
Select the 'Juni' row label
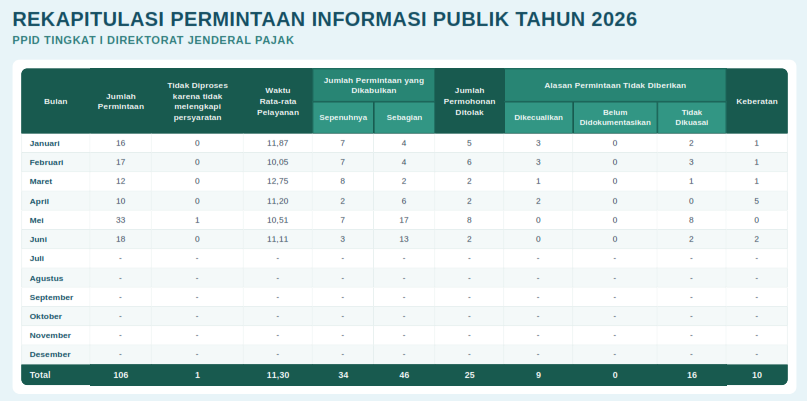[38, 239]
